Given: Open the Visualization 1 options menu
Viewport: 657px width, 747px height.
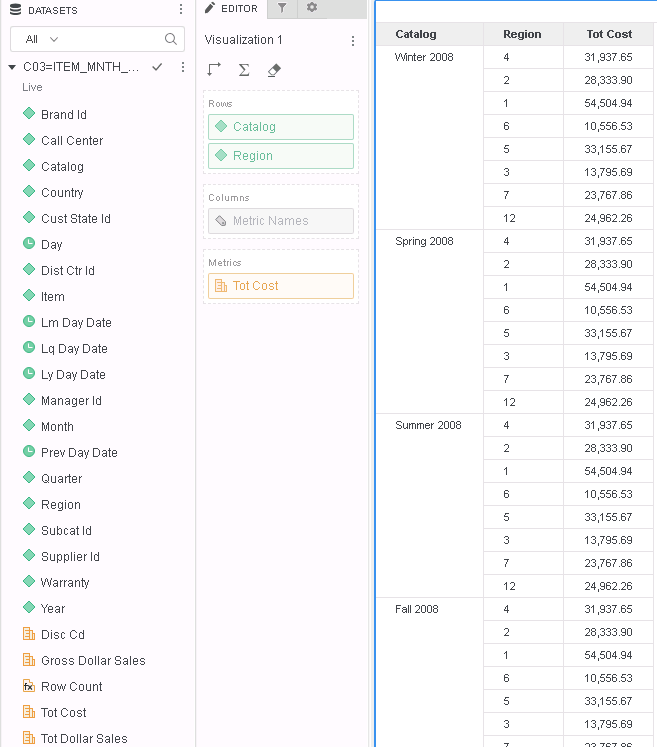Looking at the screenshot, I should pos(353,41).
